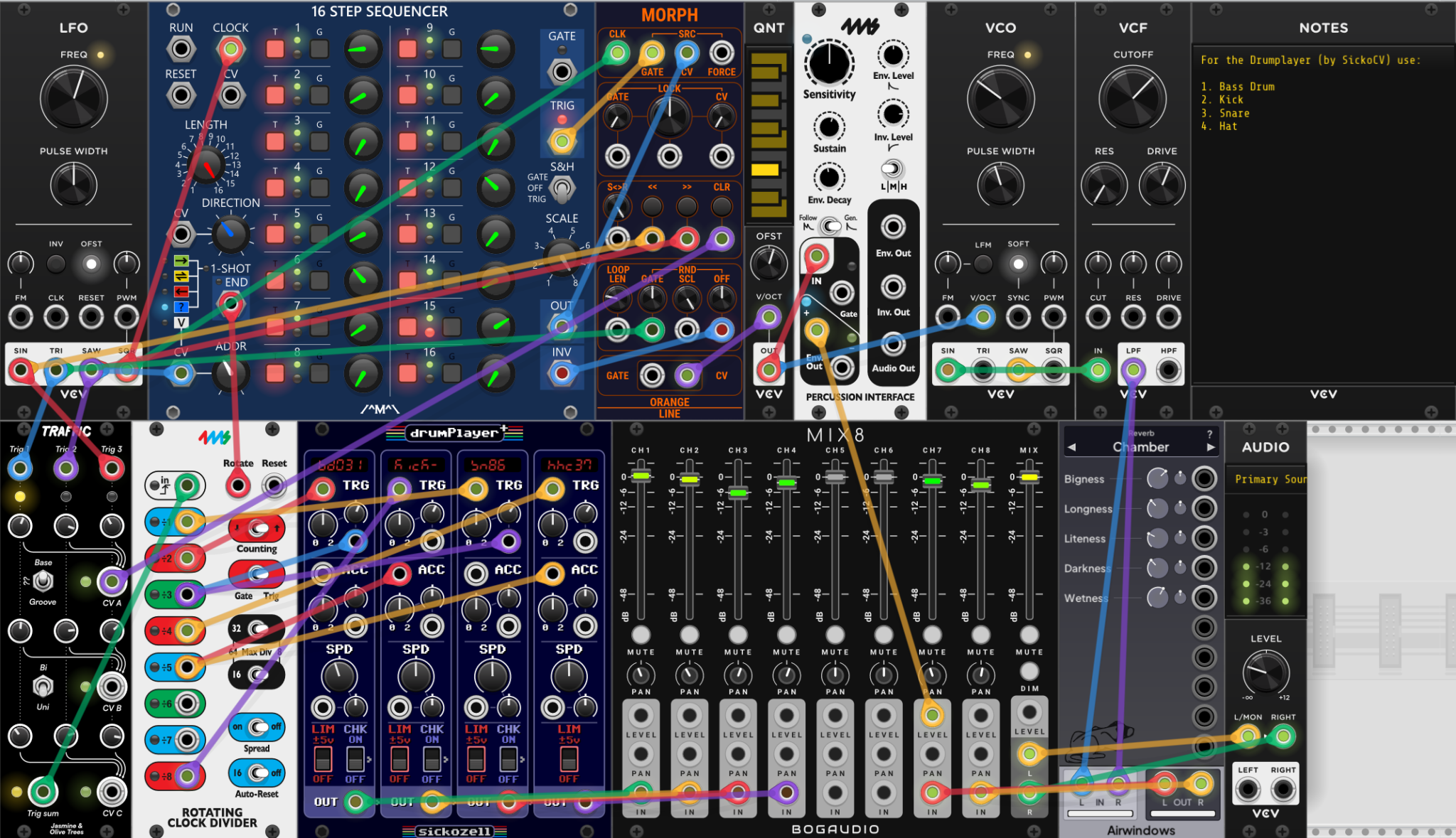Click the MORPH FORCE input jack
This screenshot has height=838, width=1456.
tap(722, 53)
